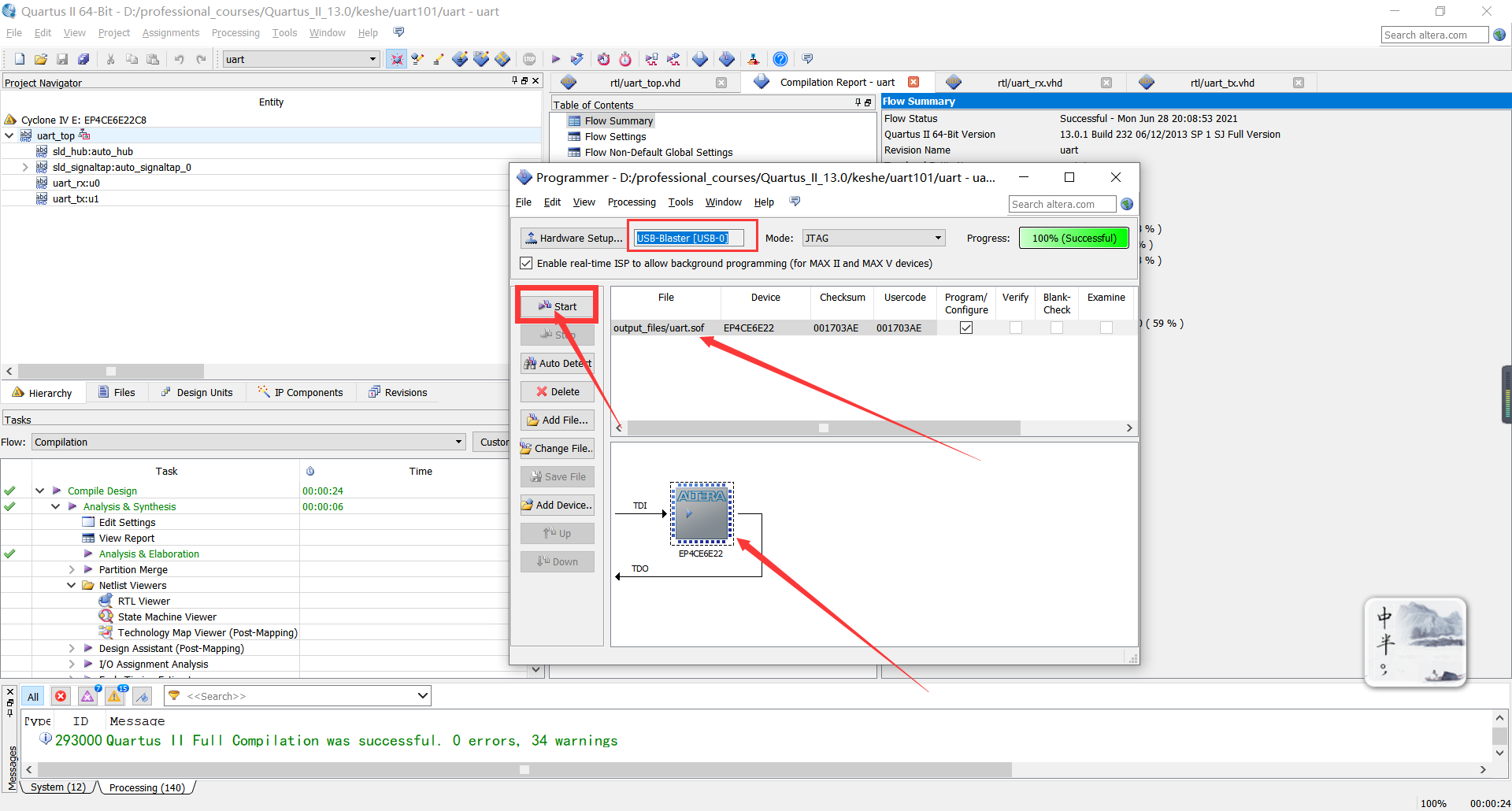Click the purple critical warning filter icon
1512x811 pixels.
click(x=87, y=696)
